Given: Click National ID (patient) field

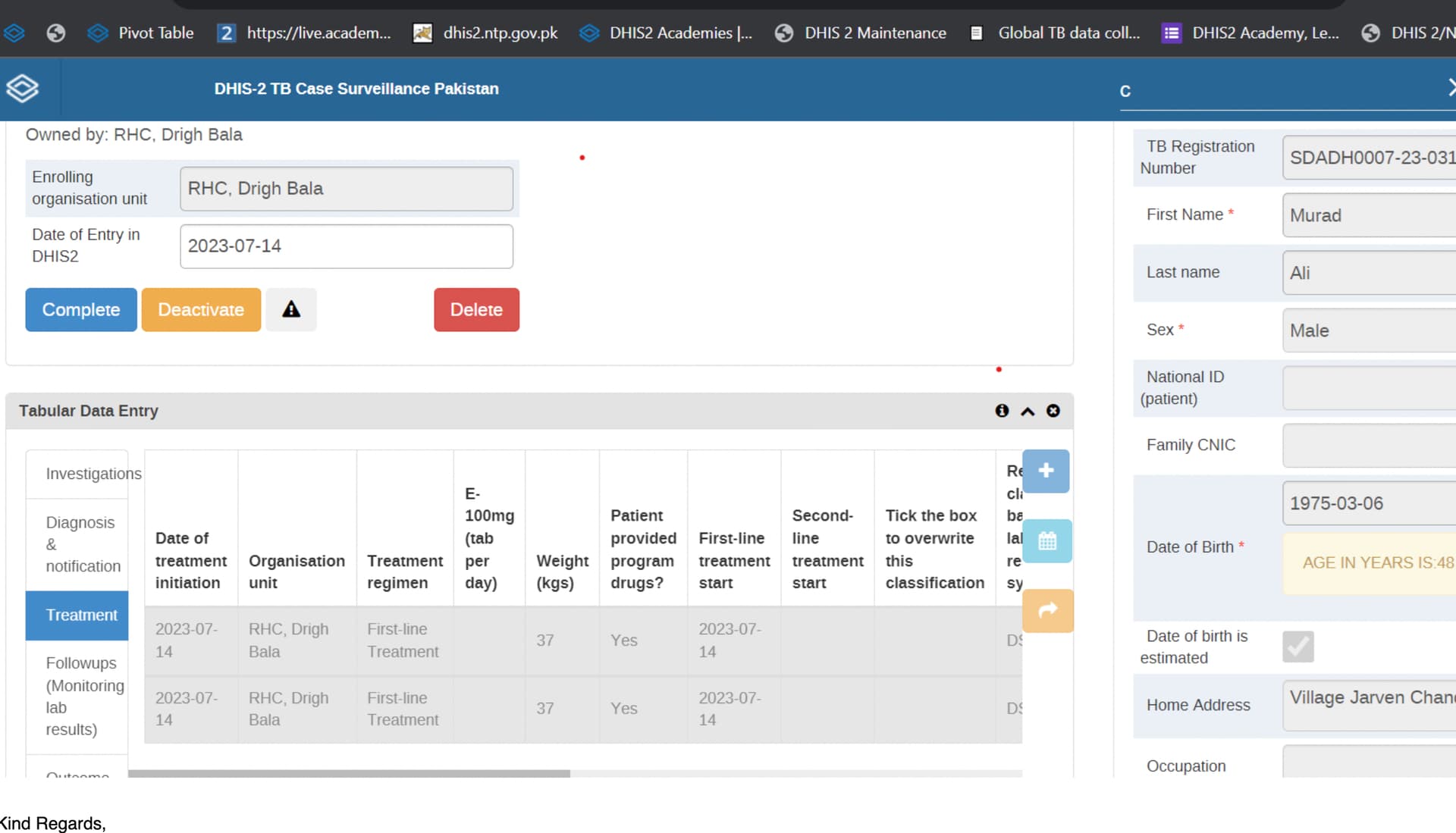Looking at the screenshot, I should pos(1369,388).
